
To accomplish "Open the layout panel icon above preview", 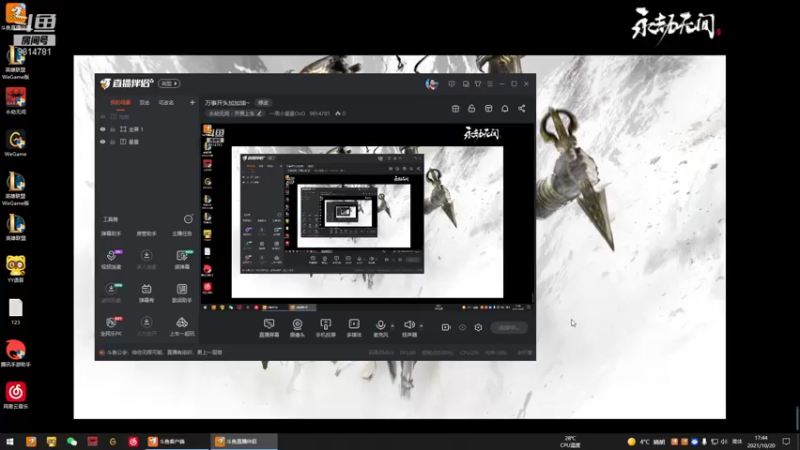I will click(x=488, y=109).
